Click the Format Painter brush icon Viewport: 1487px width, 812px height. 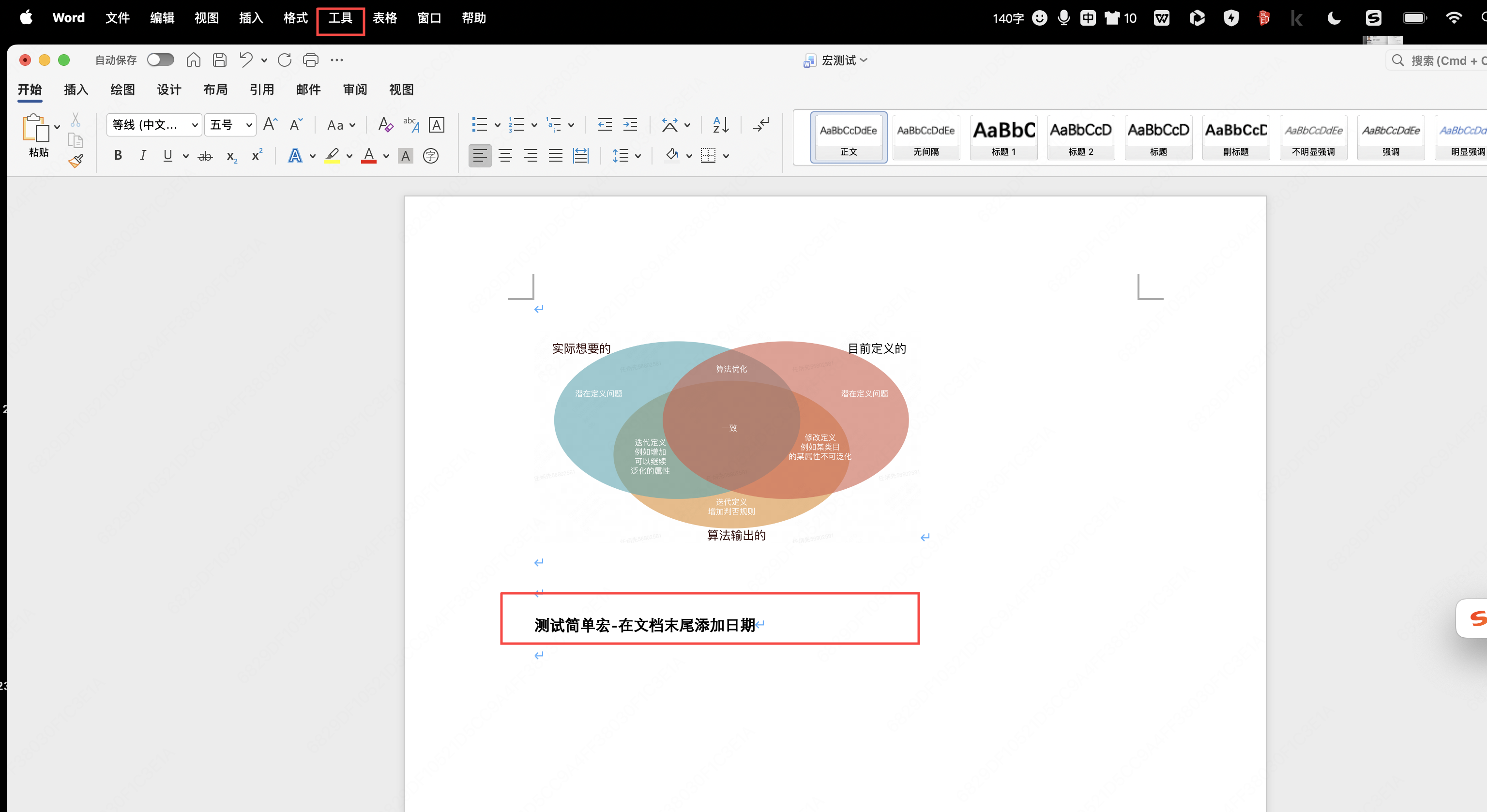[76, 161]
